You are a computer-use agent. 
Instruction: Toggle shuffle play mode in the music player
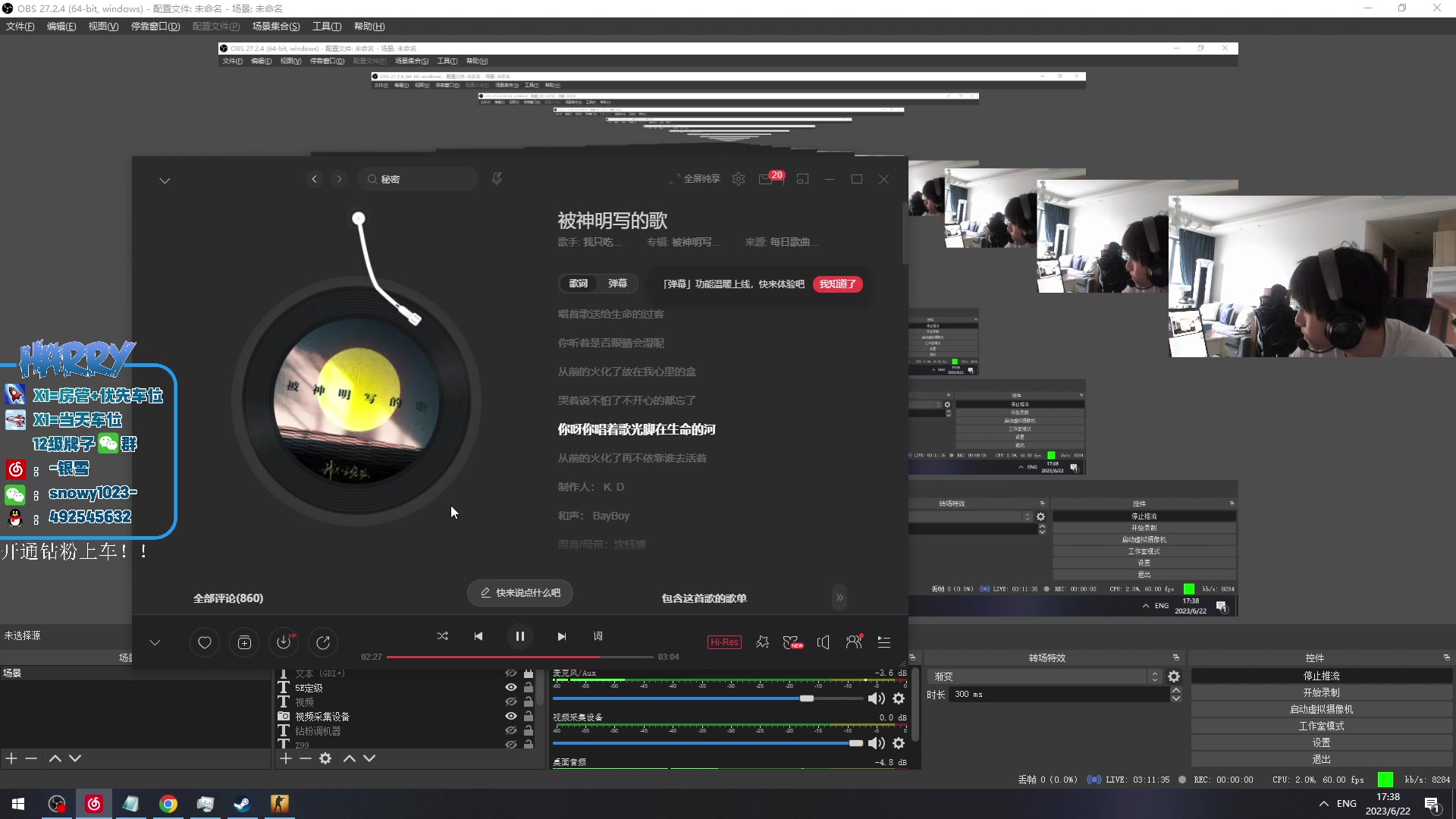tap(443, 636)
